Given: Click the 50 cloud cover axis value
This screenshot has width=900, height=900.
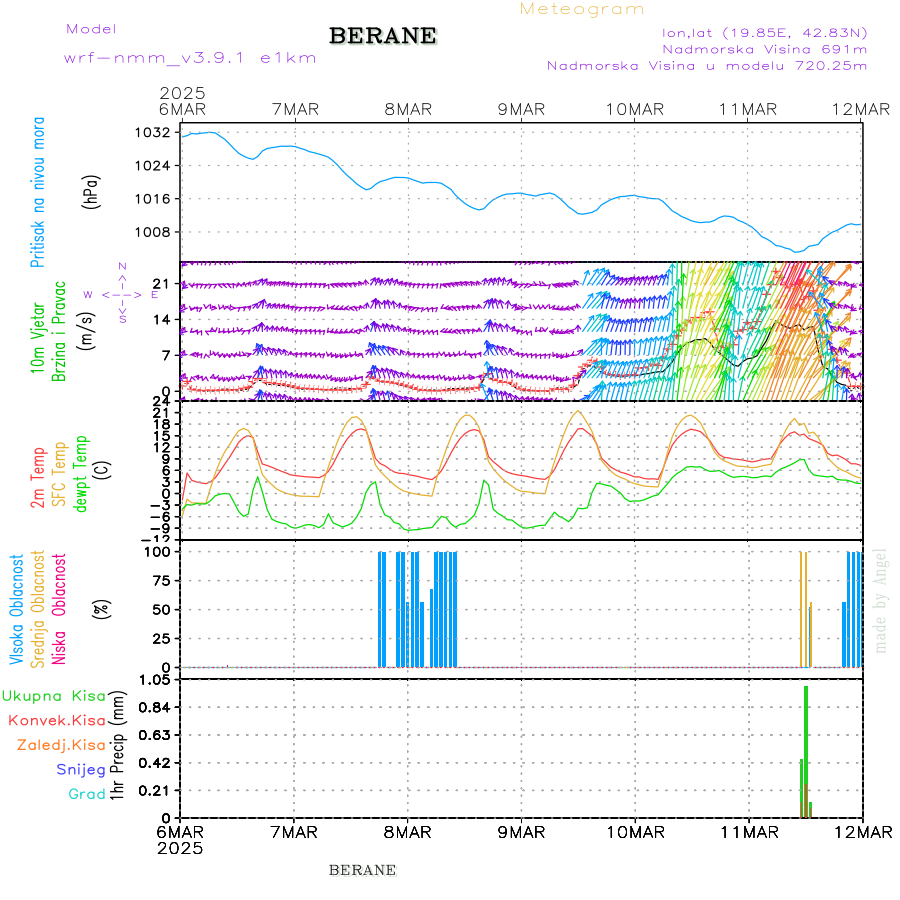Looking at the screenshot, I should click(x=161, y=610).
